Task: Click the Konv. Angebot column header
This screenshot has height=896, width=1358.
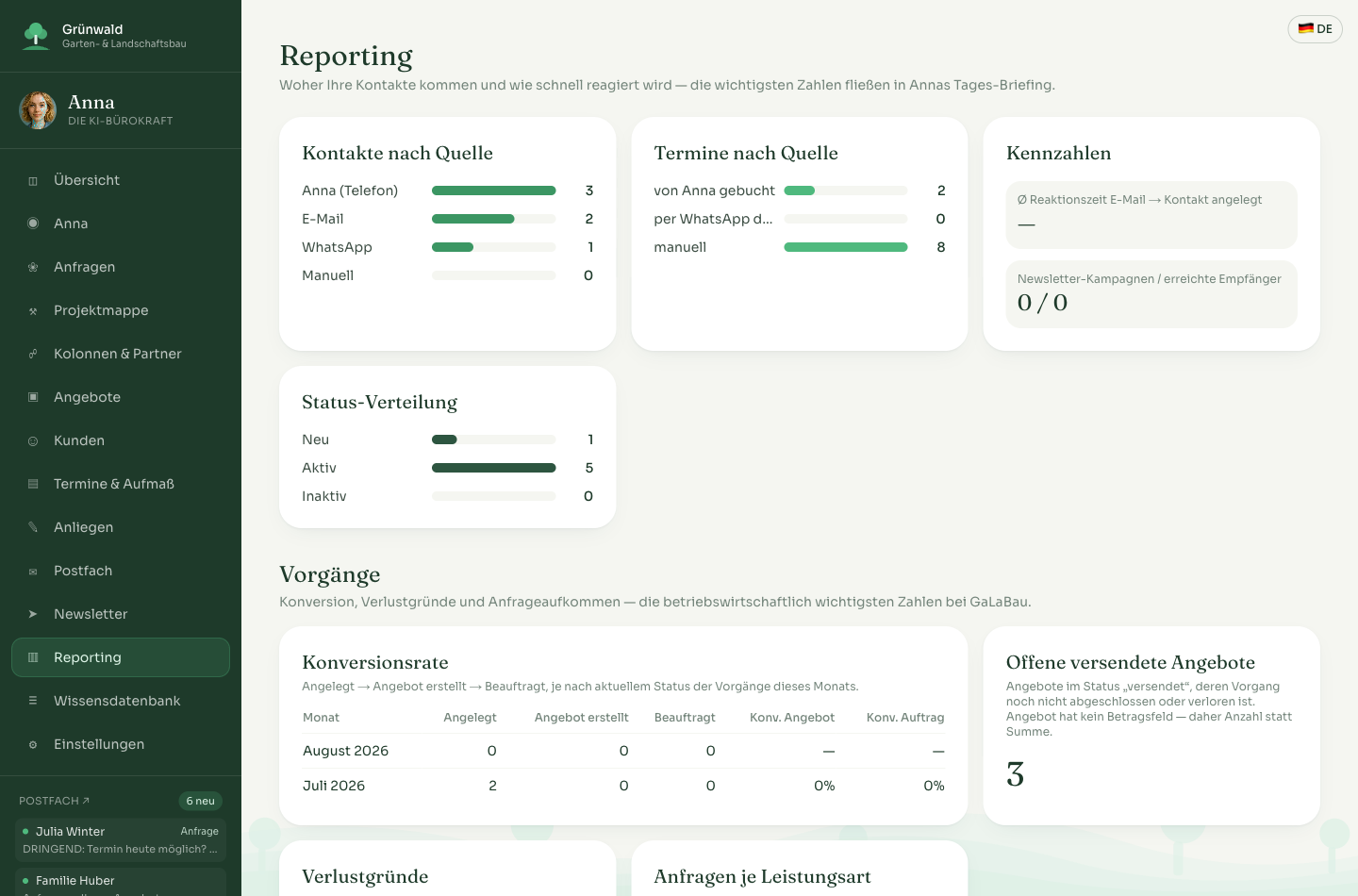Action: 792,718
